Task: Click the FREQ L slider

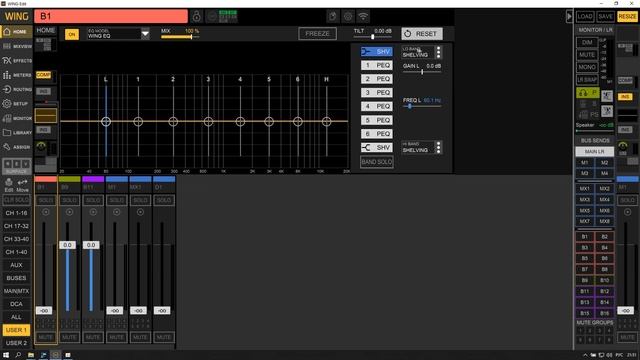Action: pyautogui.click(x=422, y=106)
